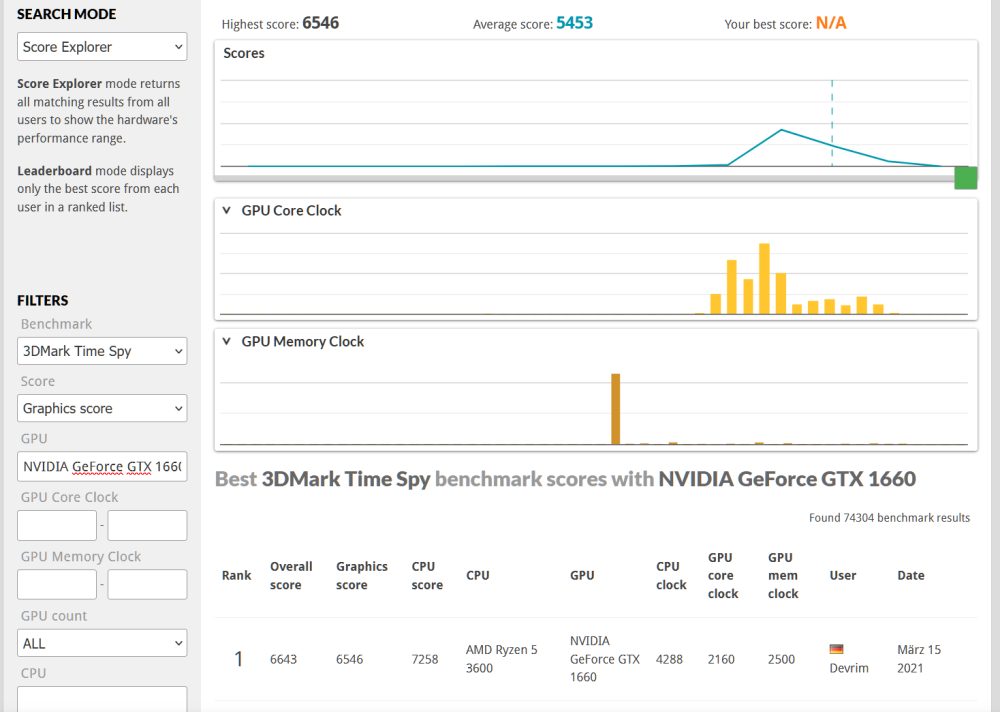Collapse the GPU Memory Clock chart chevron
Viewport: 1000px width, 712px height.
[227, 342]
